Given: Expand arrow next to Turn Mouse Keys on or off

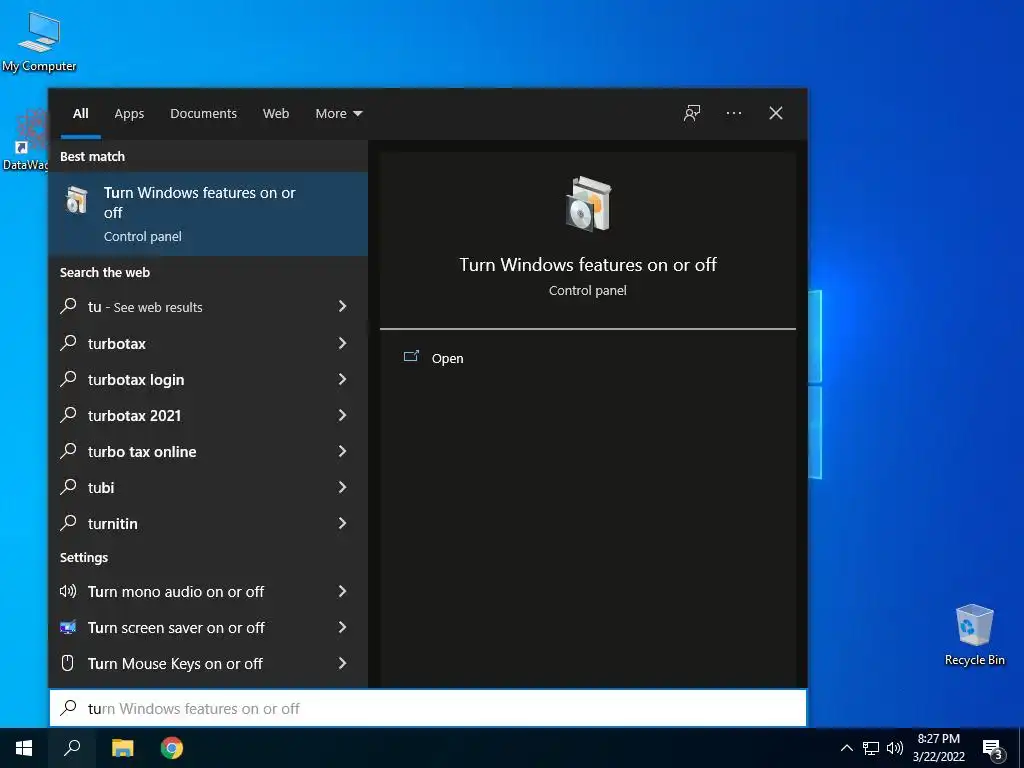Looking at the screenshot, I should click(x=342, y=663).
